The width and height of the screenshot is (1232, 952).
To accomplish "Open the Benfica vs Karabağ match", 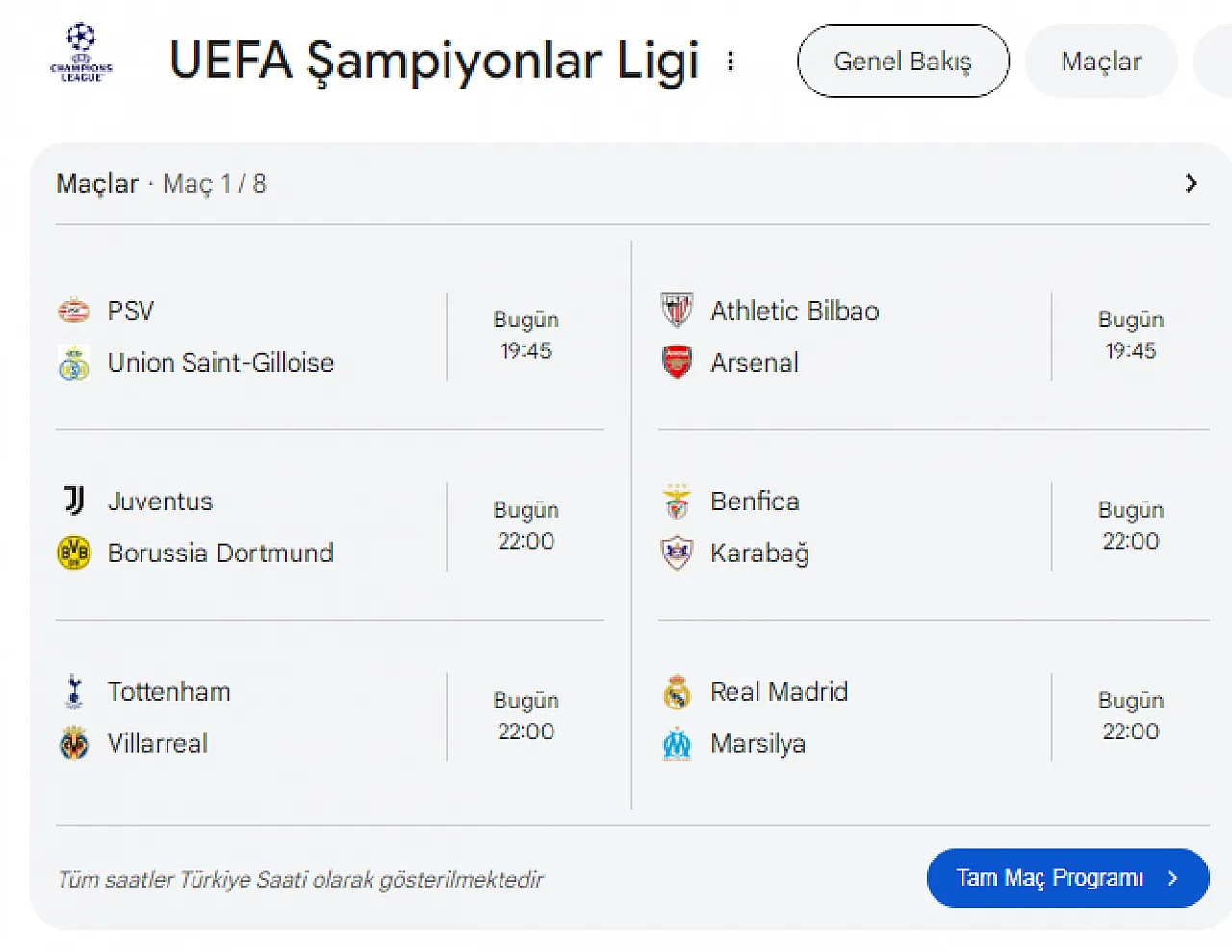I will [934, 527].
